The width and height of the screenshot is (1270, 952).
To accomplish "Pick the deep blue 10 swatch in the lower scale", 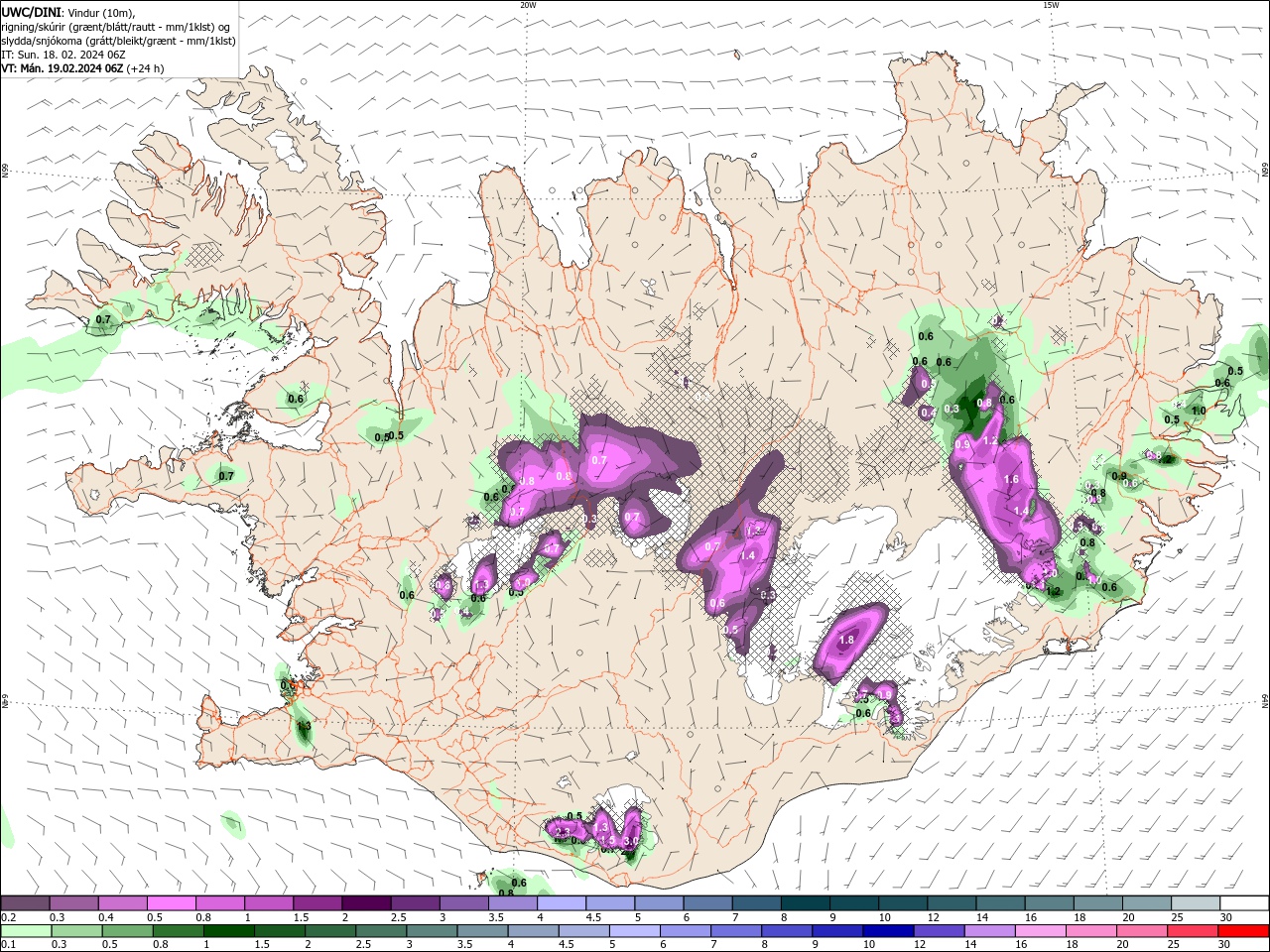I will [887, 931].
